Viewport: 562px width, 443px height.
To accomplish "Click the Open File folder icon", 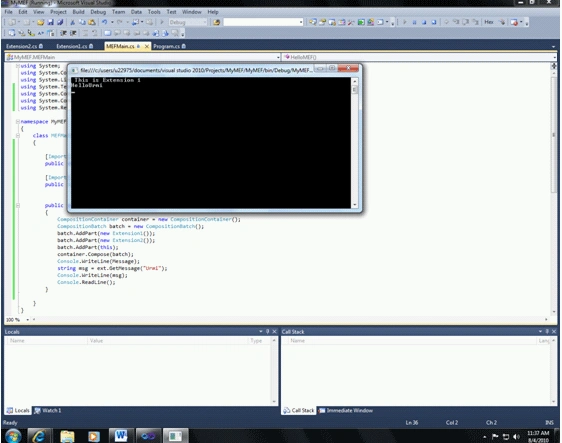I will click(x=41, y=22).
